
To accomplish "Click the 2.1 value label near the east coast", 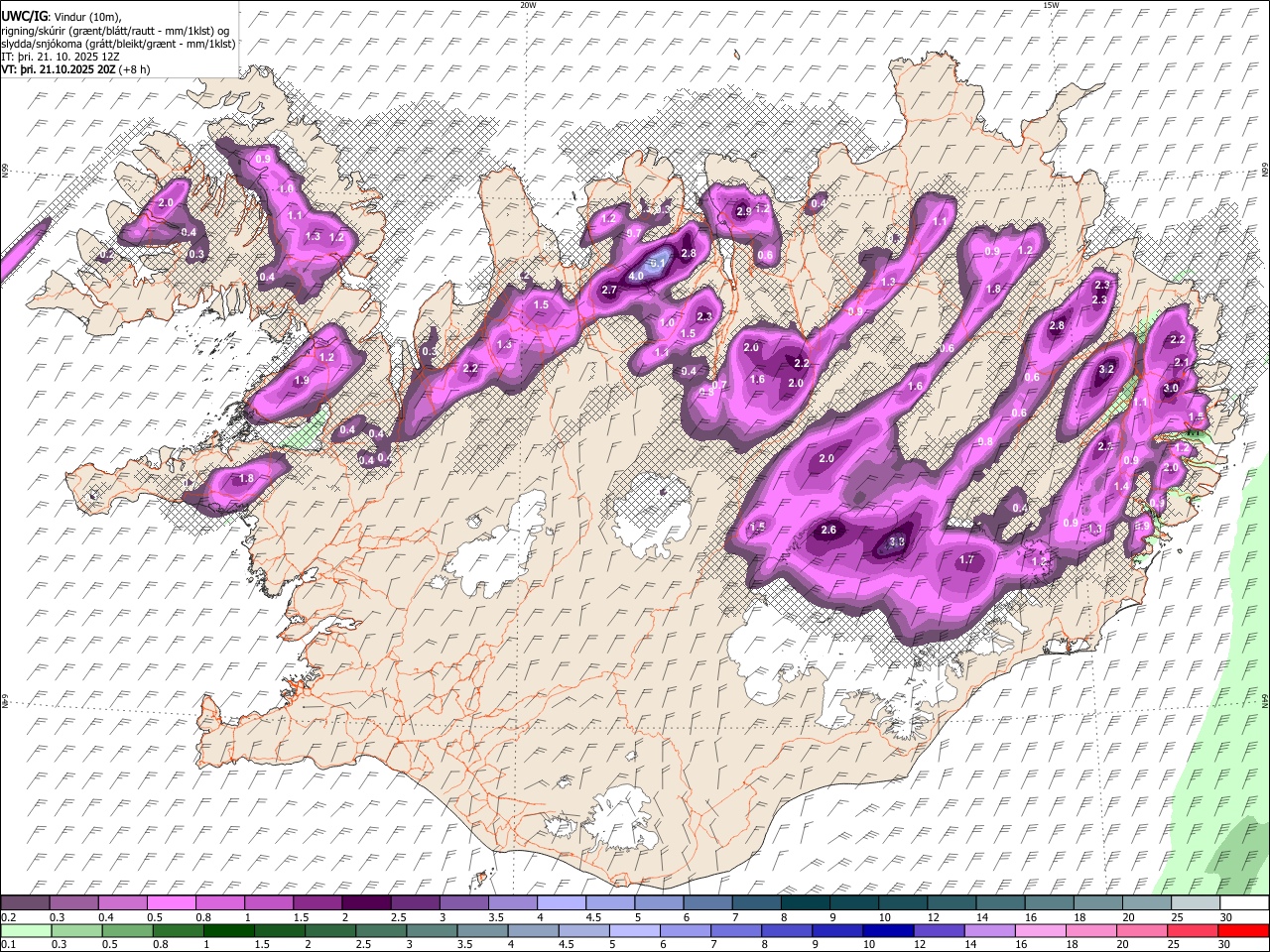I will [1181, 364].
